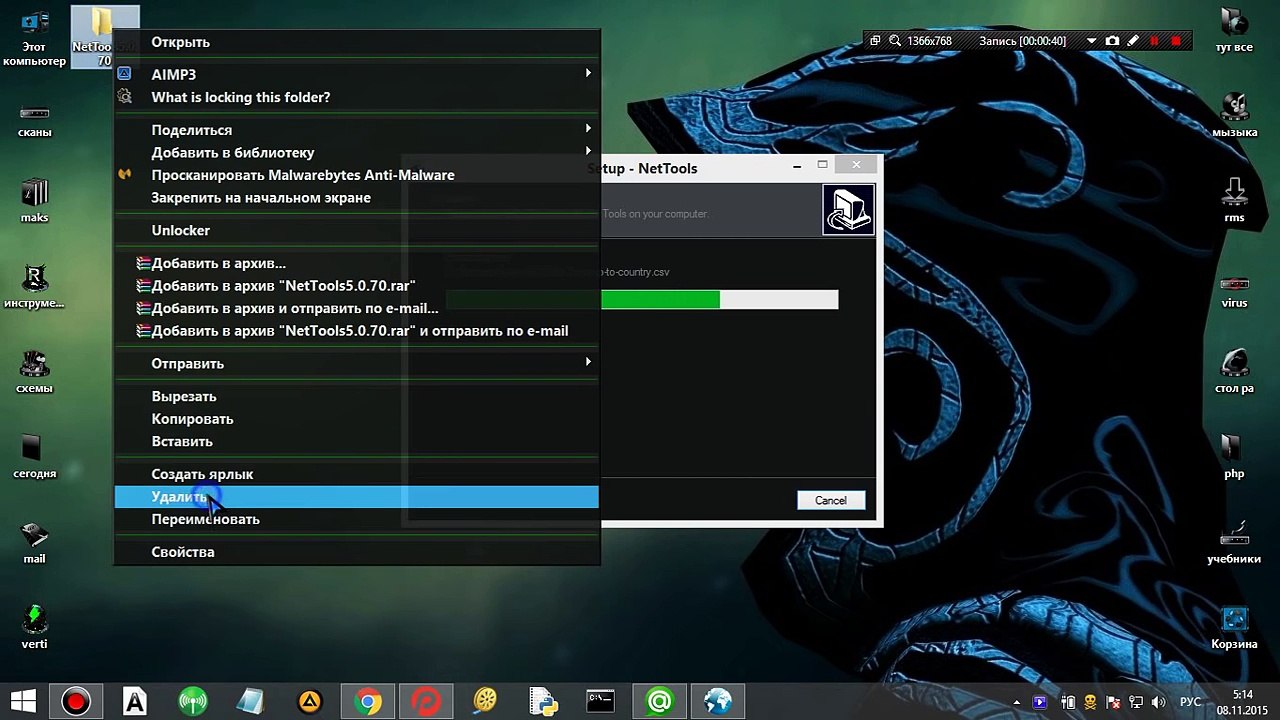Open Google Chrome from the taskbar
The width and height of the screenshot is (1280, 720).
coord(368,702)
